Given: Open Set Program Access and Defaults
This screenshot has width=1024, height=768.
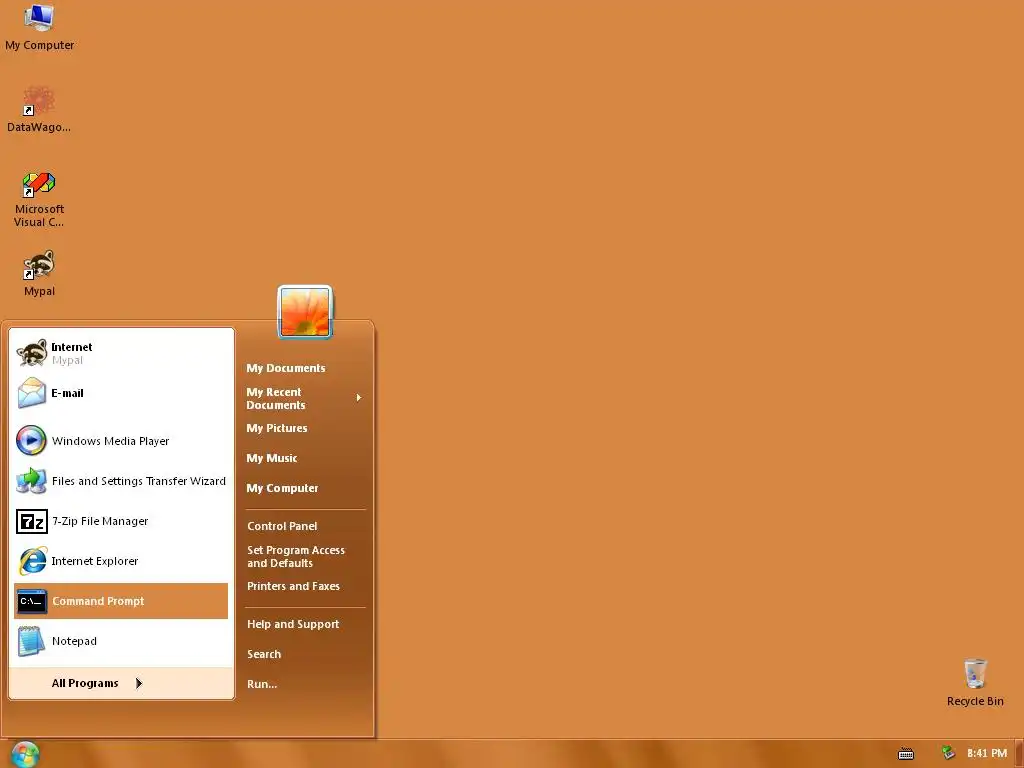Looking at the screenshot, I should coord(304,556).
